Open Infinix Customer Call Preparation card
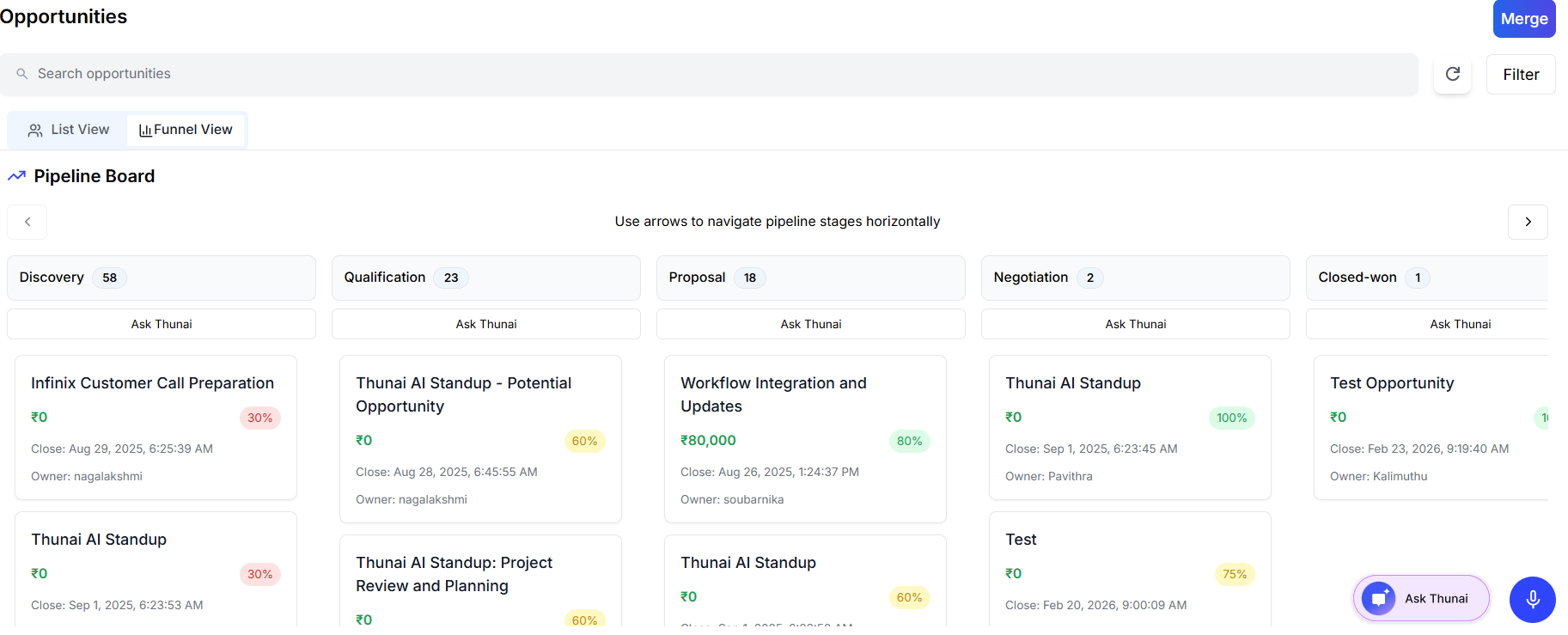 pyautogui.click(x=156, y=427)
